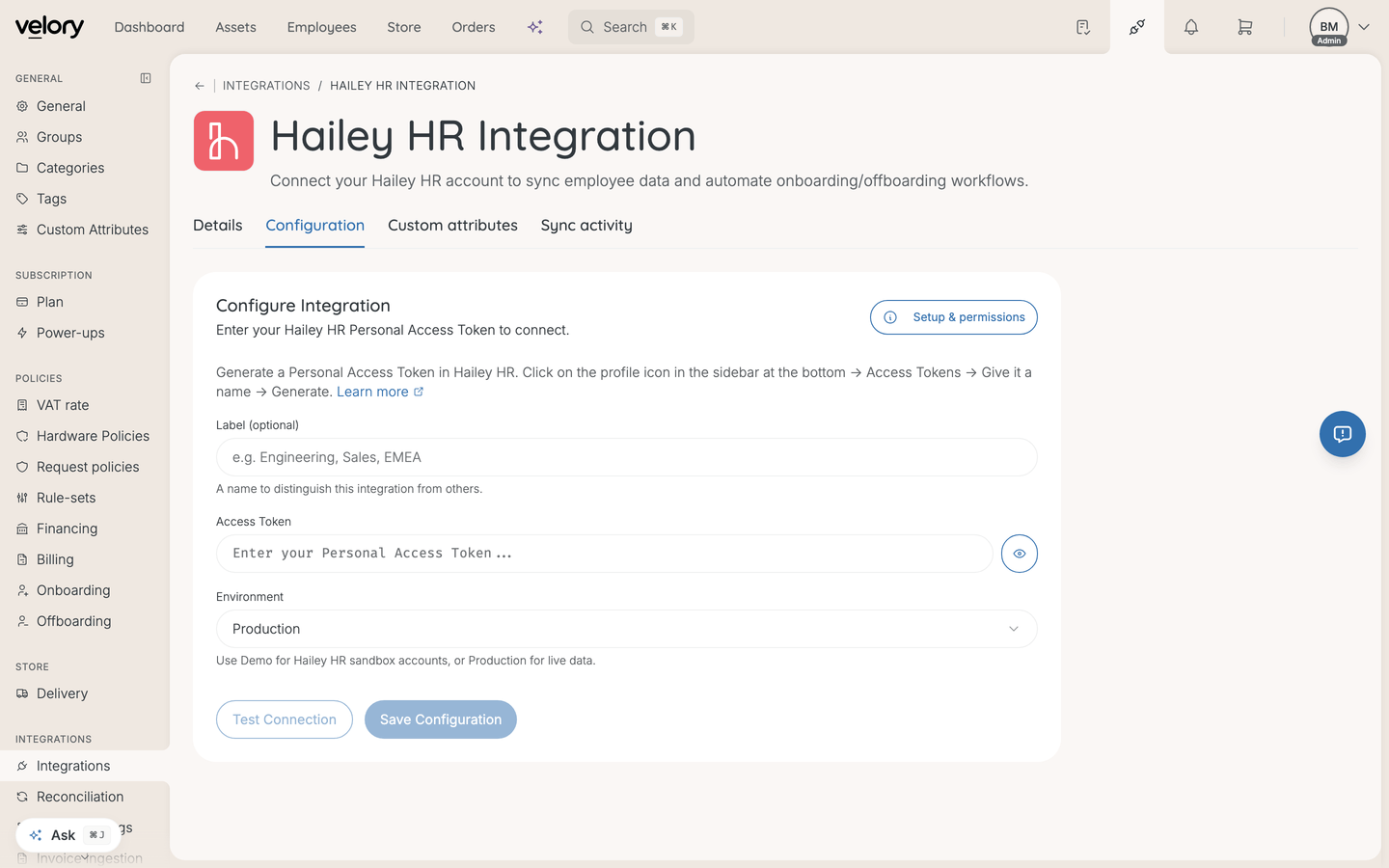Click Test Connection button

(x=285, y=719)
